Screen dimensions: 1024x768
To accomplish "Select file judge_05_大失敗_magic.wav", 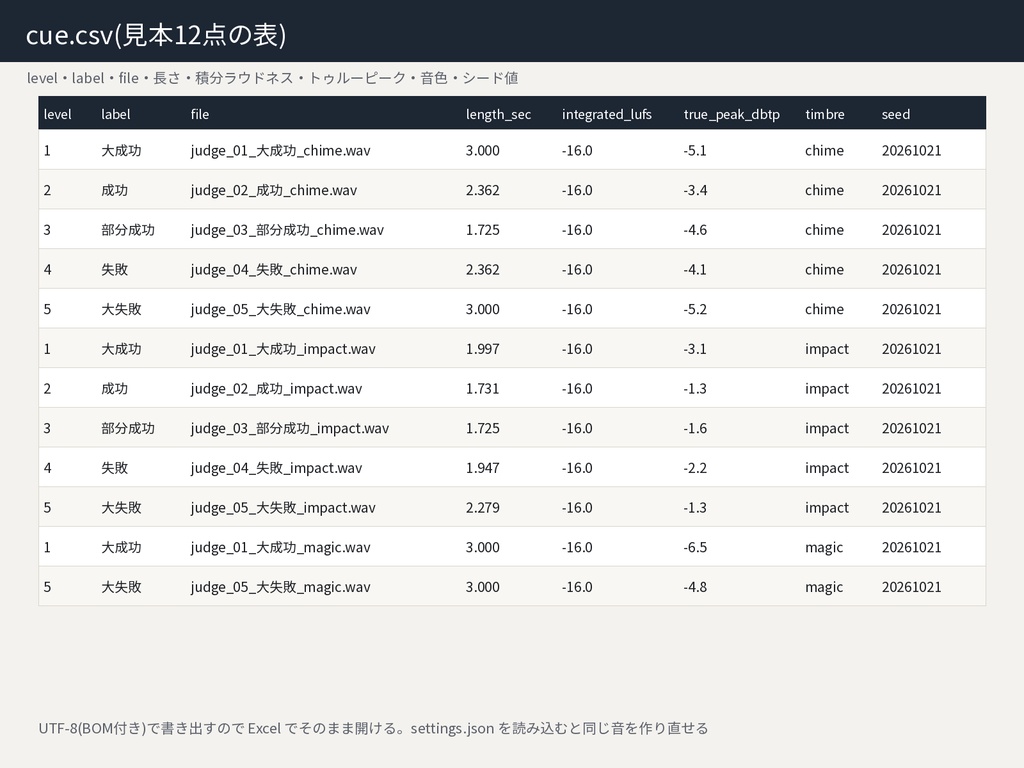I will tap(280, 587).
